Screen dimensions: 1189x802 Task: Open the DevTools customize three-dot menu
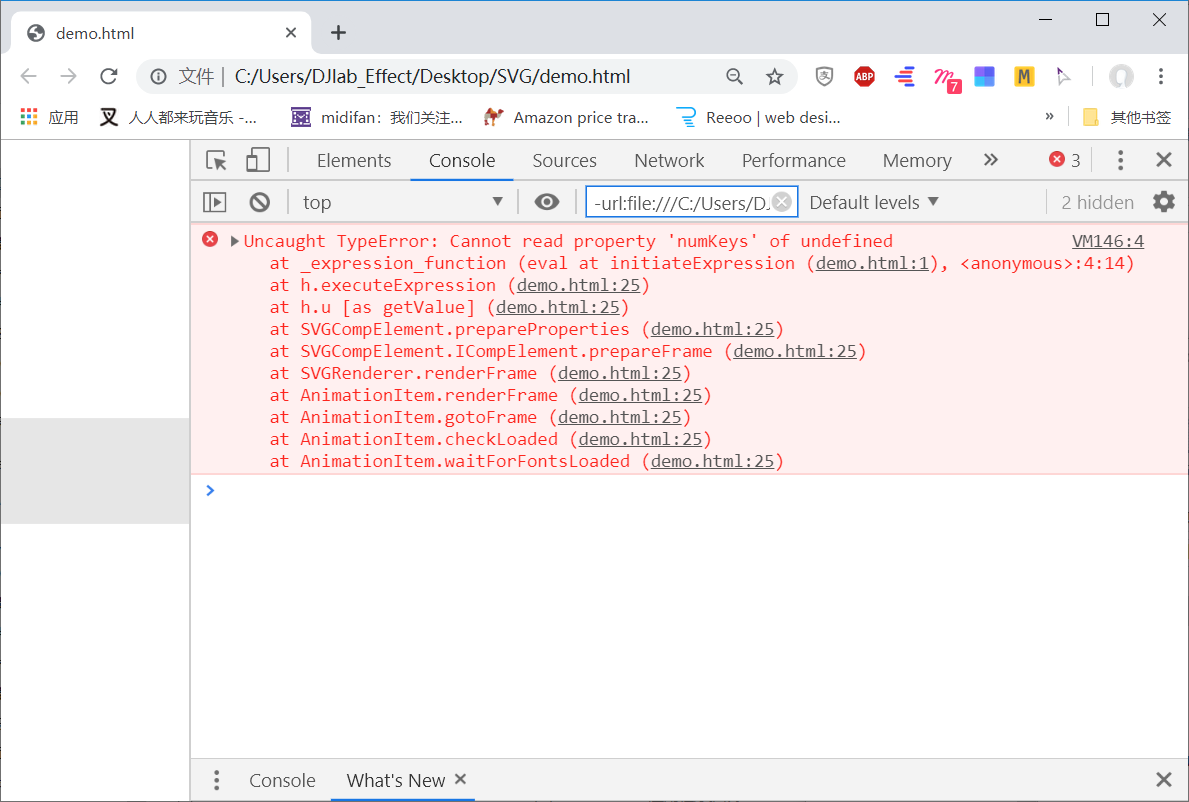(1120, 160)
